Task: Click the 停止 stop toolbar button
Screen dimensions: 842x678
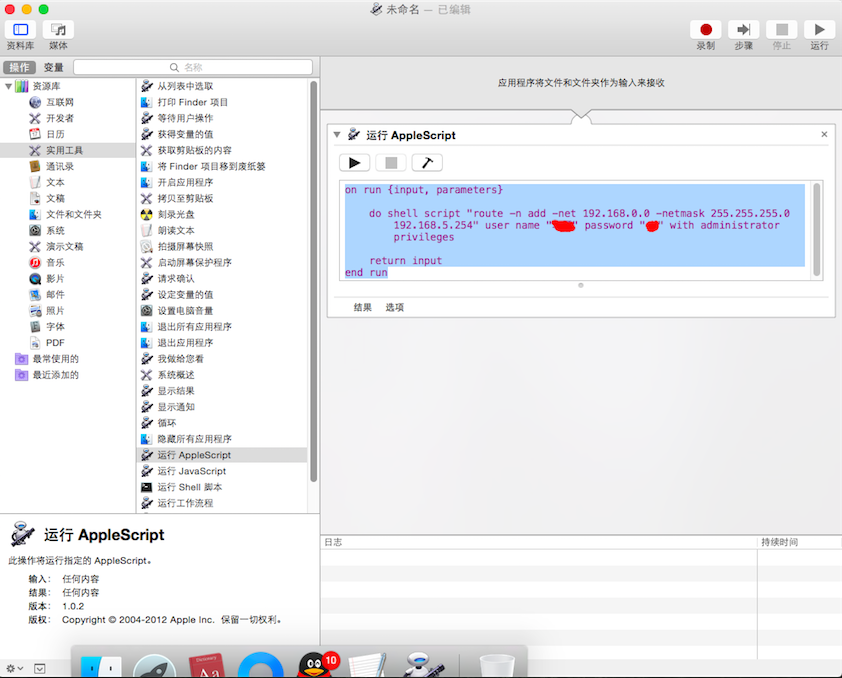Action: click(x=782, y=30)
